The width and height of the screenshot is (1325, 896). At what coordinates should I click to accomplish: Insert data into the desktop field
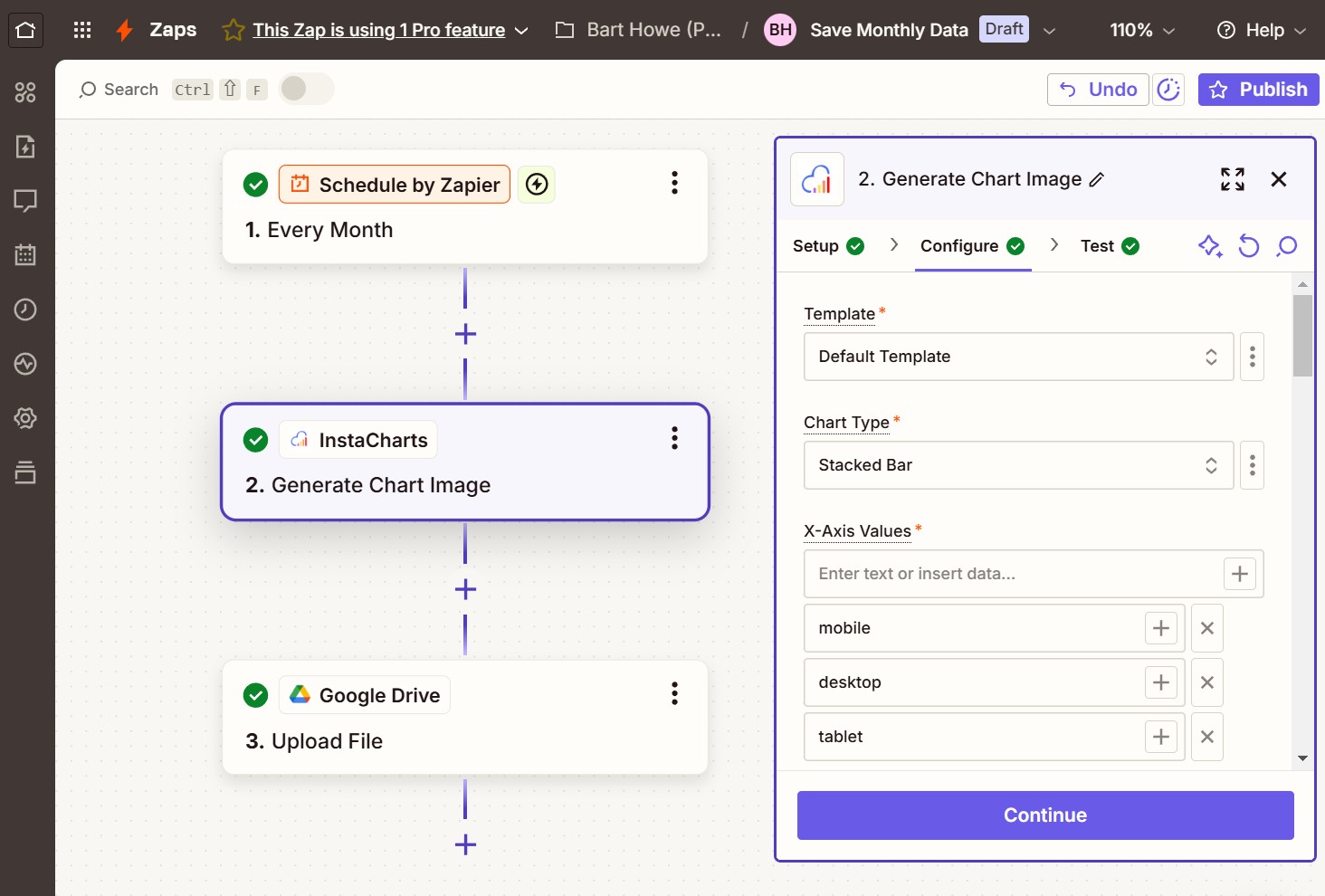point(1161,682)
